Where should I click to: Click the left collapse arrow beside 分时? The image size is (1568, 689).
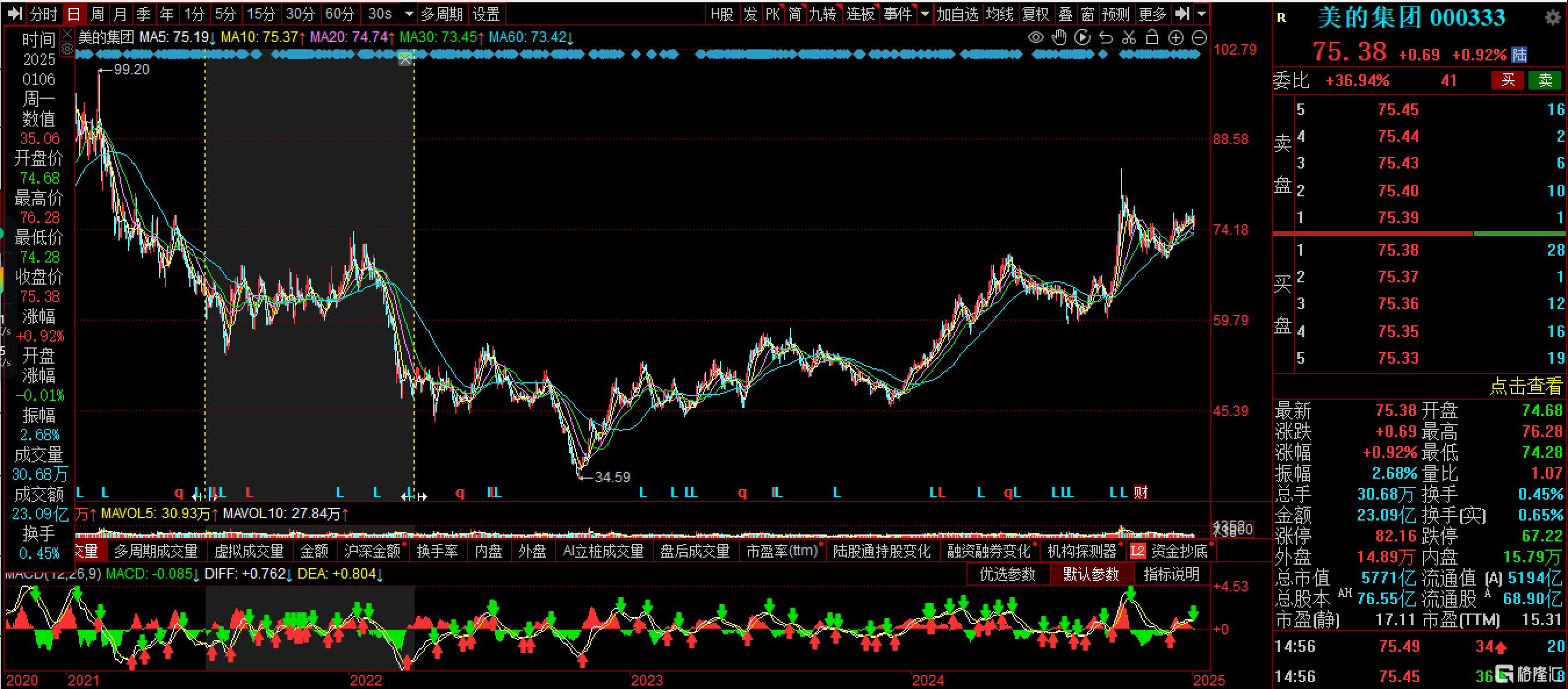(x=14, y=13)
